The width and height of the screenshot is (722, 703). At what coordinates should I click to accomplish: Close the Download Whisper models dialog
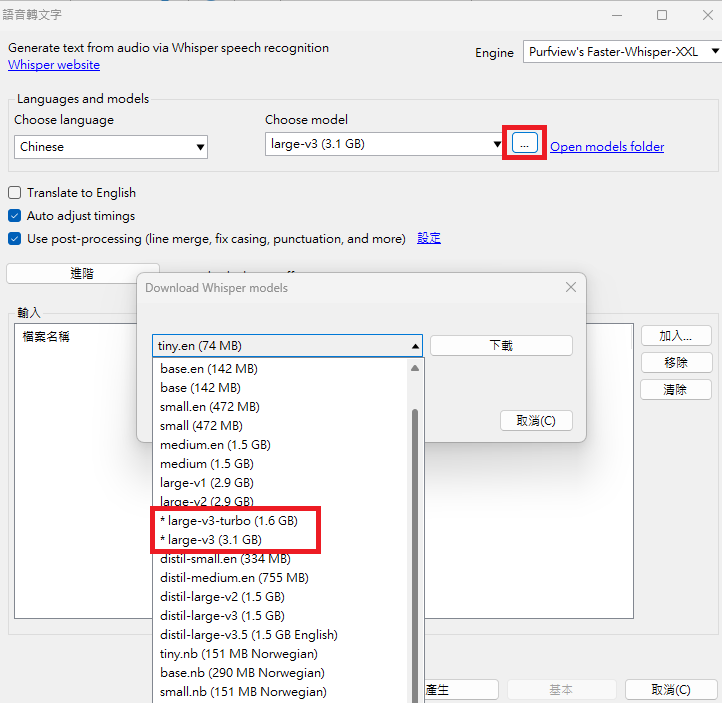click(570, 288)
